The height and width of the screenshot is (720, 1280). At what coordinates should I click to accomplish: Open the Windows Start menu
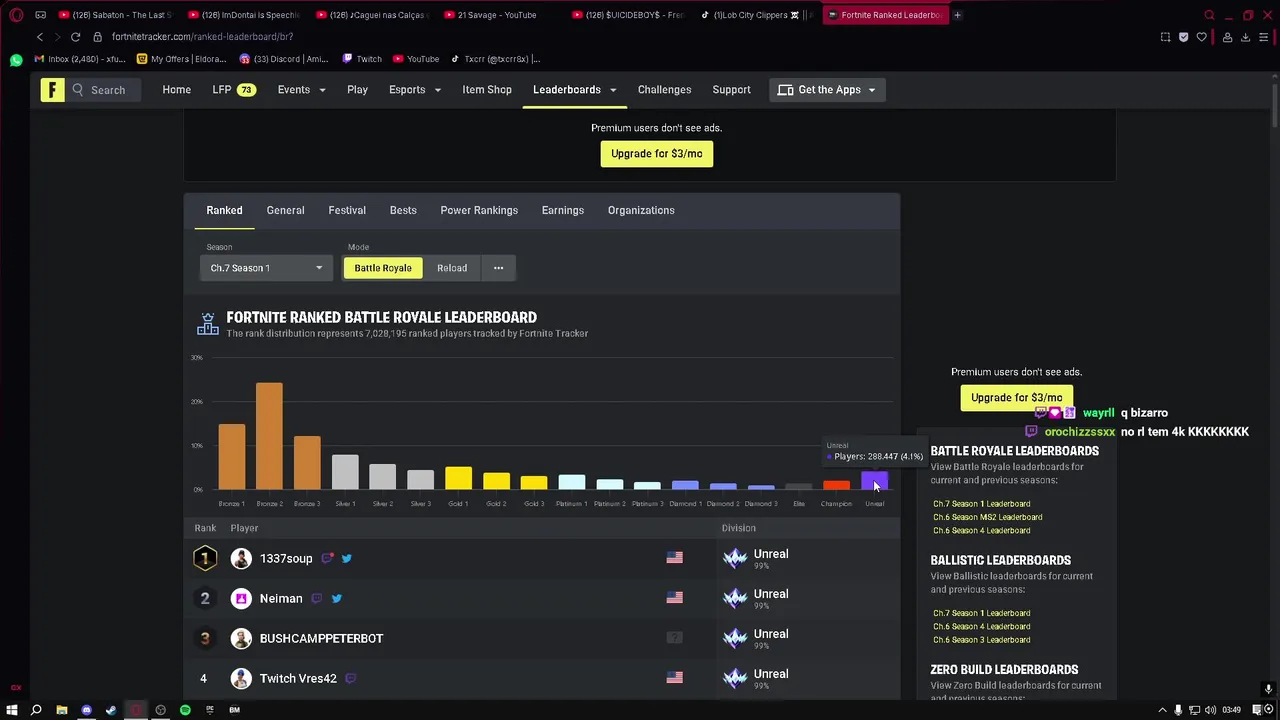(12, 710)
